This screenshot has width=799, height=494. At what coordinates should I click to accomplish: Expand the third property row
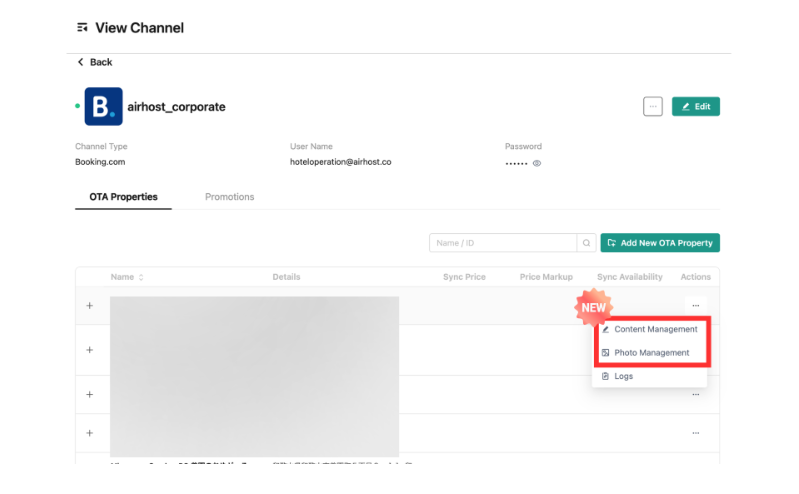(90, 395)
